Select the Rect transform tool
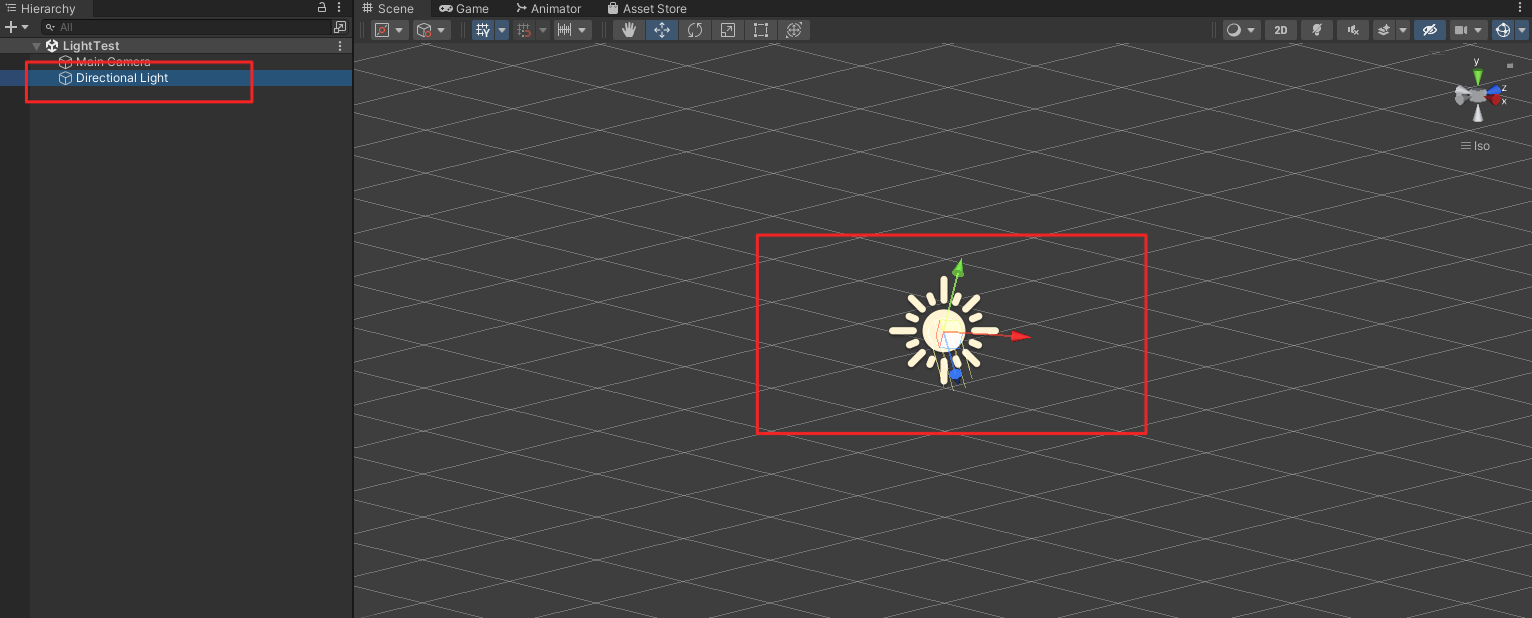Viewport: 1532px width, 618px height. pyautogui.click(x=761, y=30)
